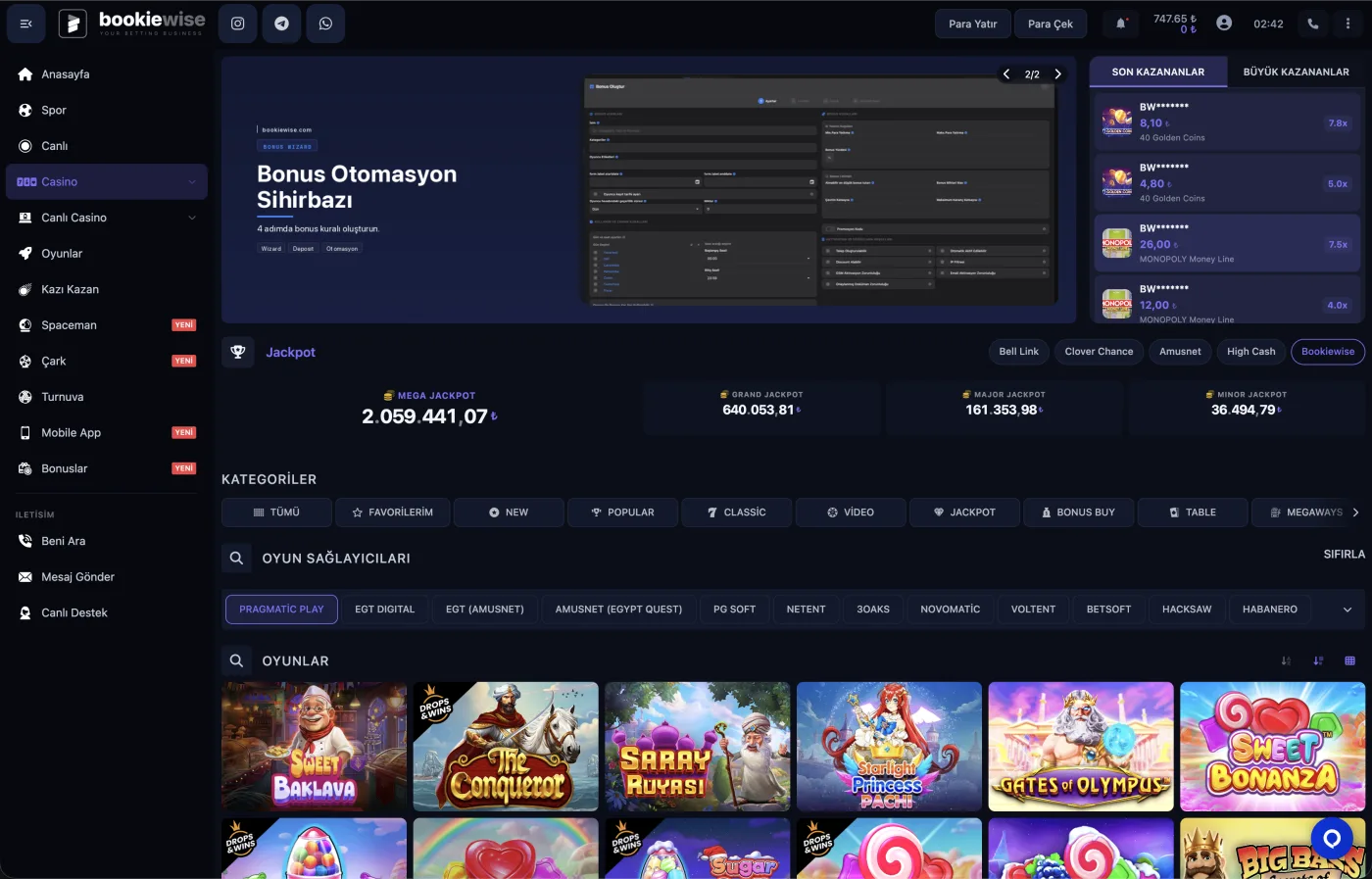
Task: Open the WhatsApp icon in the top bar
Action: coord(325,23)
